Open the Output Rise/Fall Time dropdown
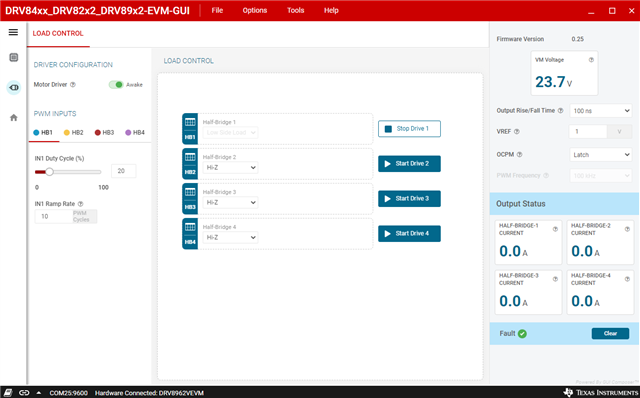The height and width of the screenshot is (398, 640). (601, 111)
